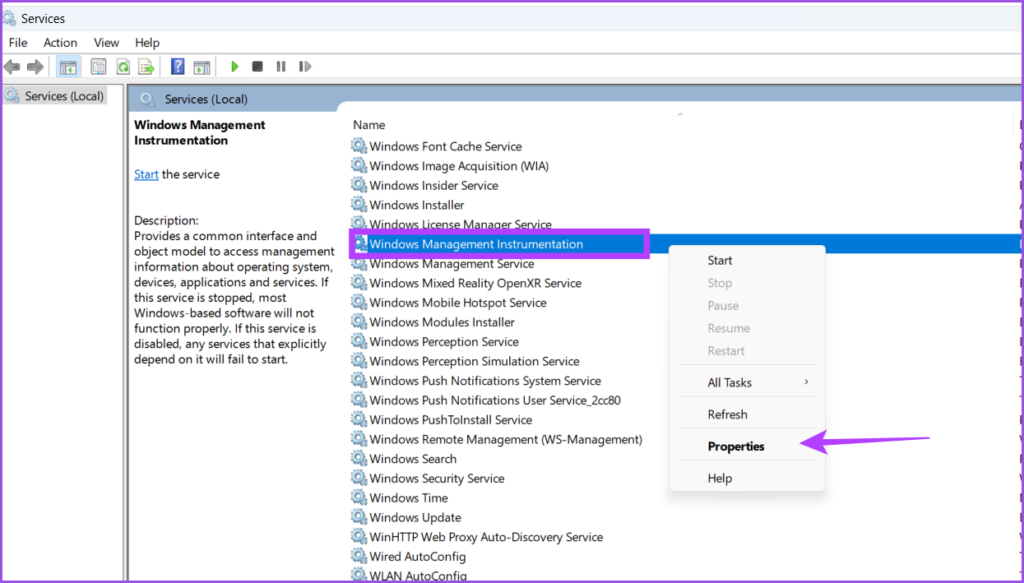
Task: Open the File menu
Action: (18, 42)
